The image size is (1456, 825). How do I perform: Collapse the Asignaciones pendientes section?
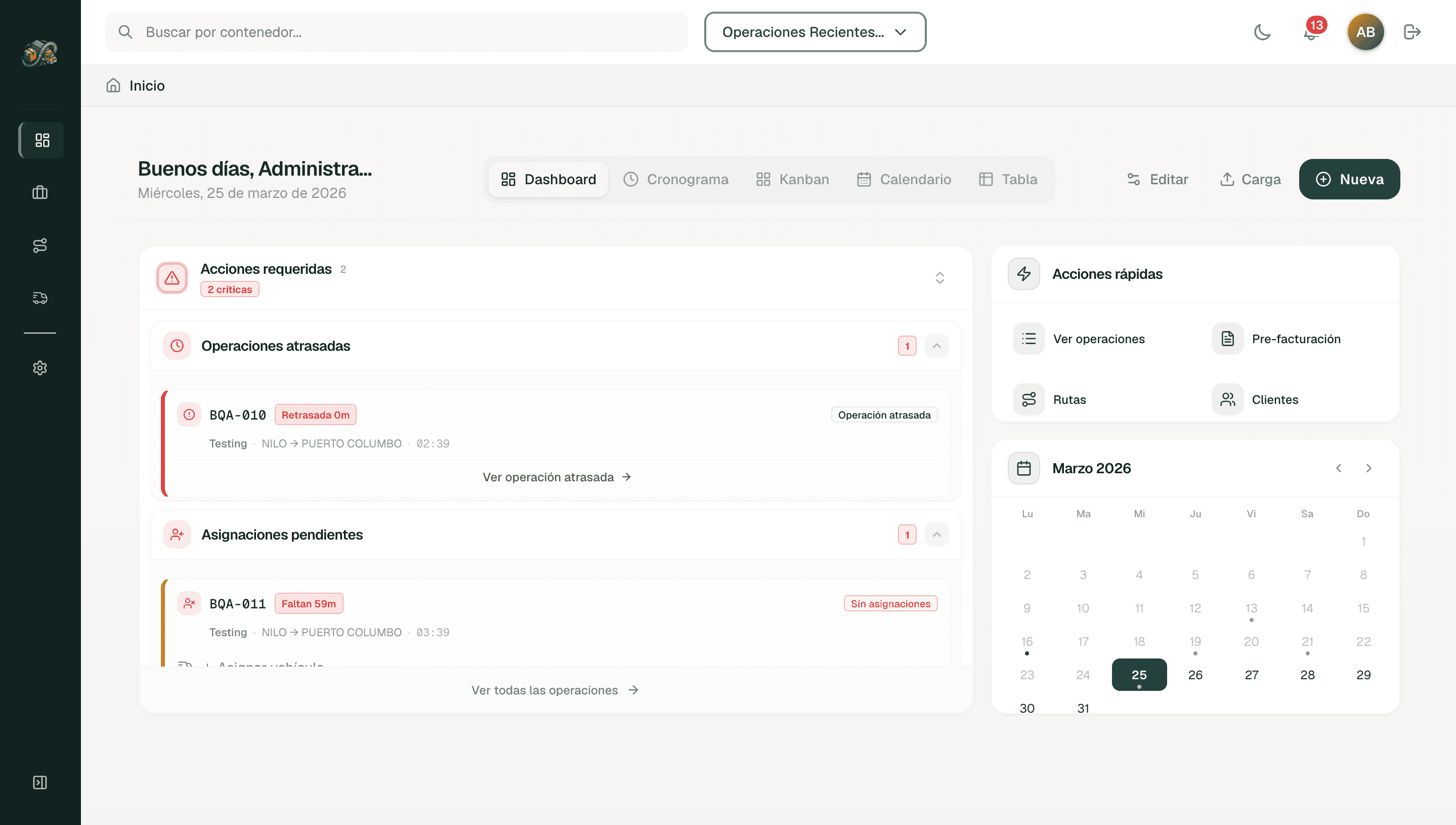(937, 534)
